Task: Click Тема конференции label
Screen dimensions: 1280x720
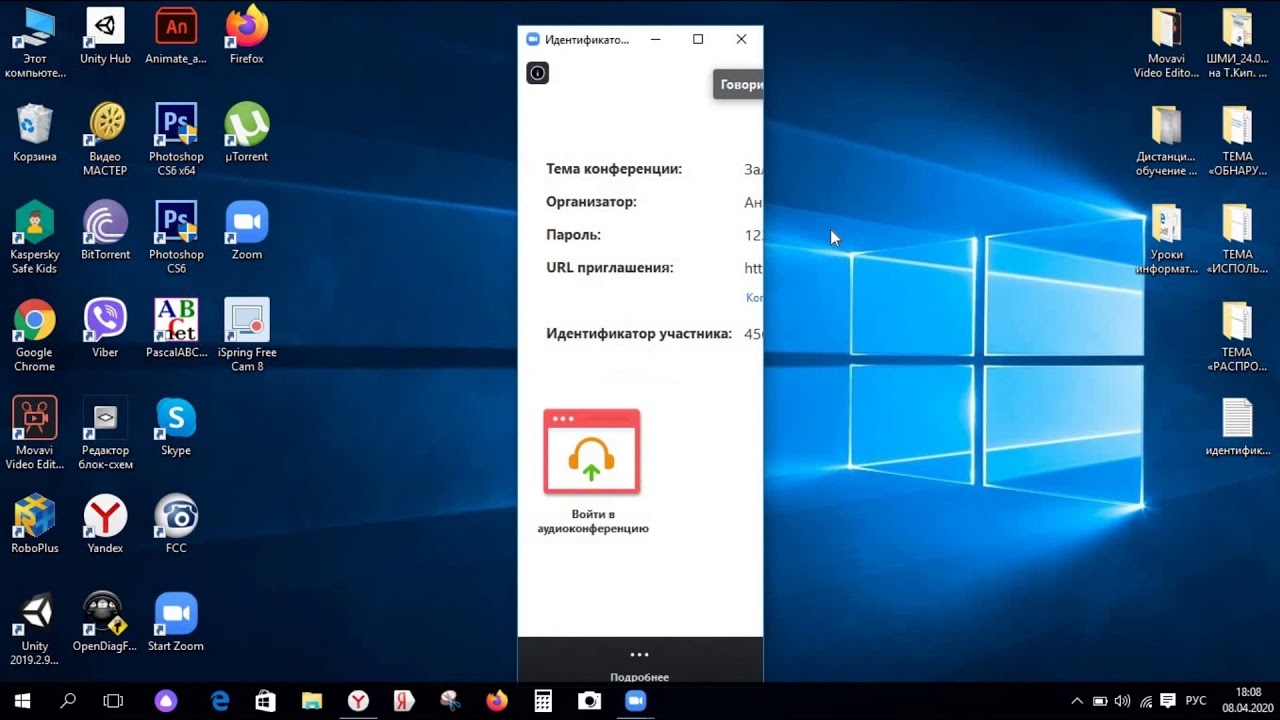Action: 614,169
